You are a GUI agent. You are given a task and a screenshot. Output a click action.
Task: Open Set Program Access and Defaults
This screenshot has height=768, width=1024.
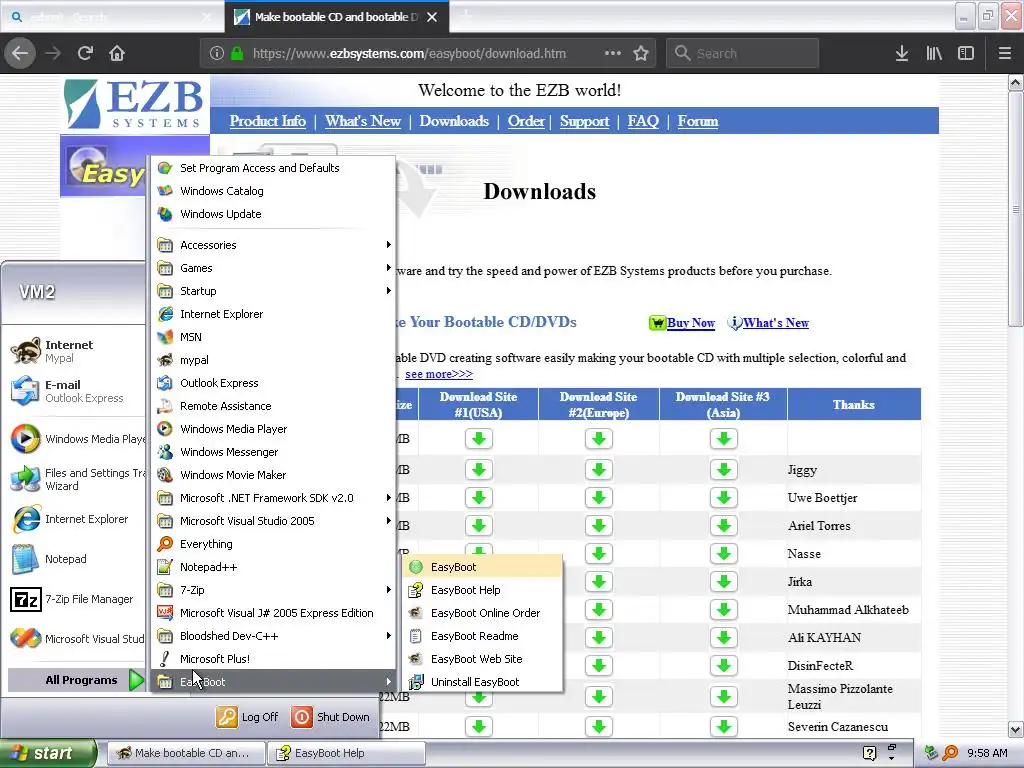(274, 168)
